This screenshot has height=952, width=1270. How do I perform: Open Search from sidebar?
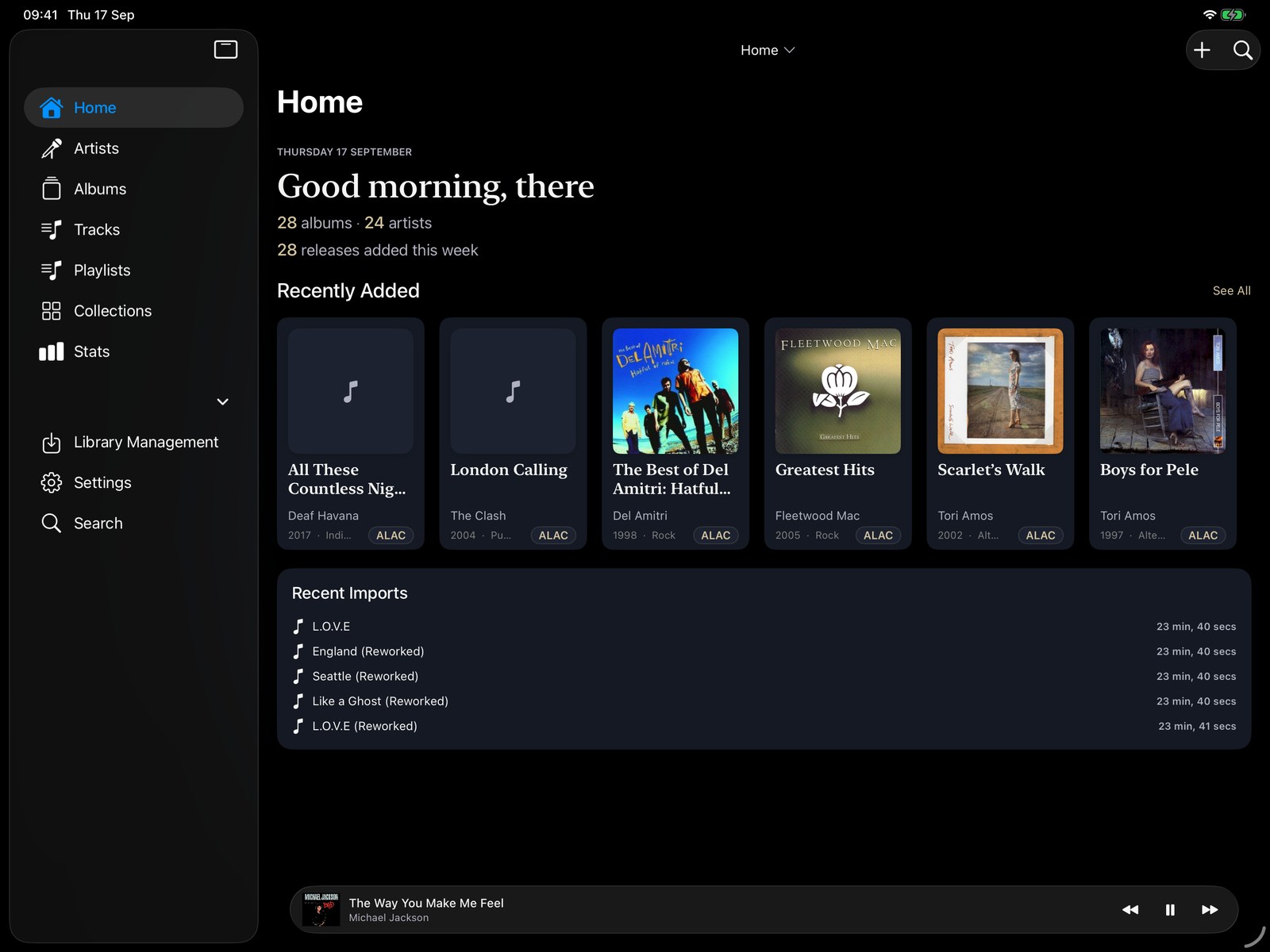tap(133, 523)
